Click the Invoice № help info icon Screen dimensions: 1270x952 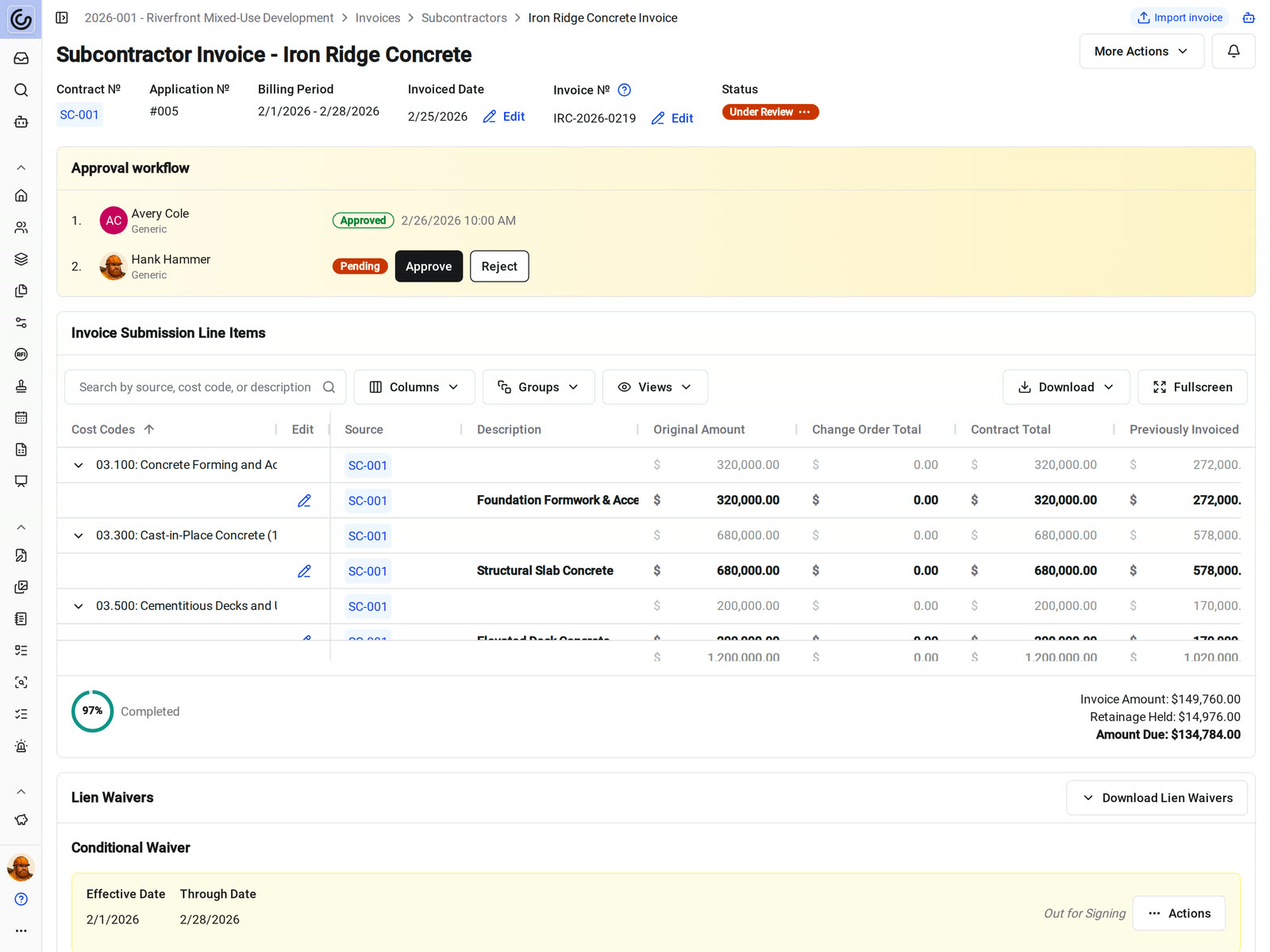pos(625,90)
